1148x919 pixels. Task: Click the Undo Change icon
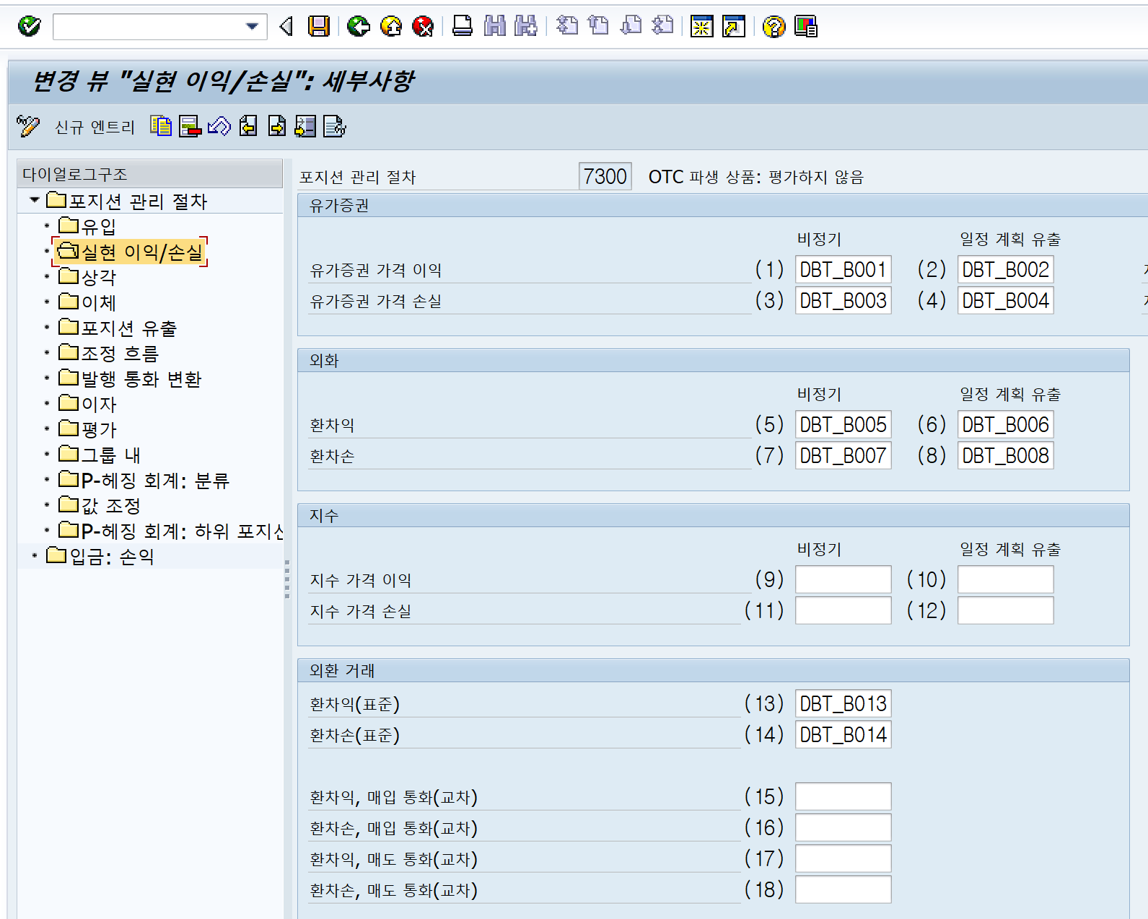pyautogui.click(x=219, y=127)
